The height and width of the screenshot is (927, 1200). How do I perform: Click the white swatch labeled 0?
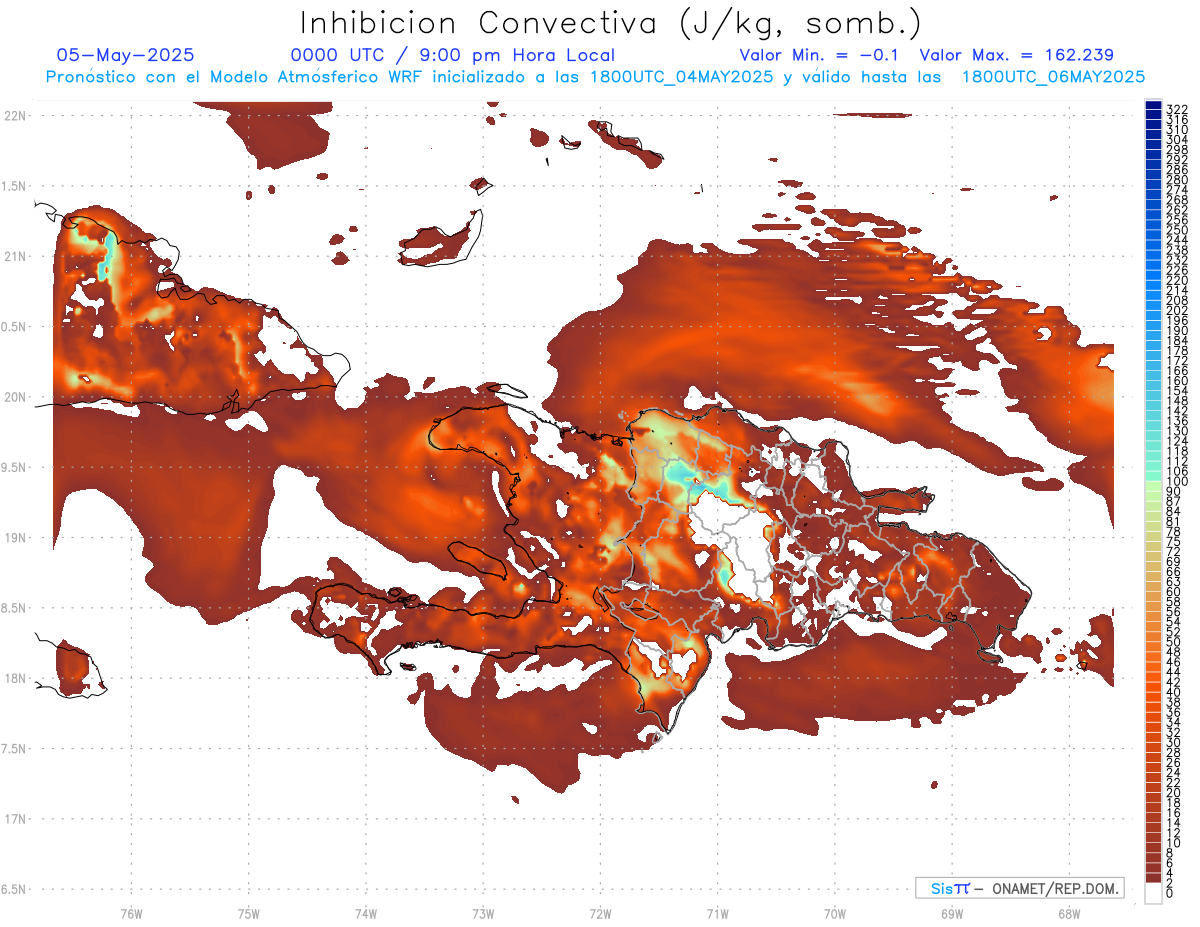click(1153, 894)
